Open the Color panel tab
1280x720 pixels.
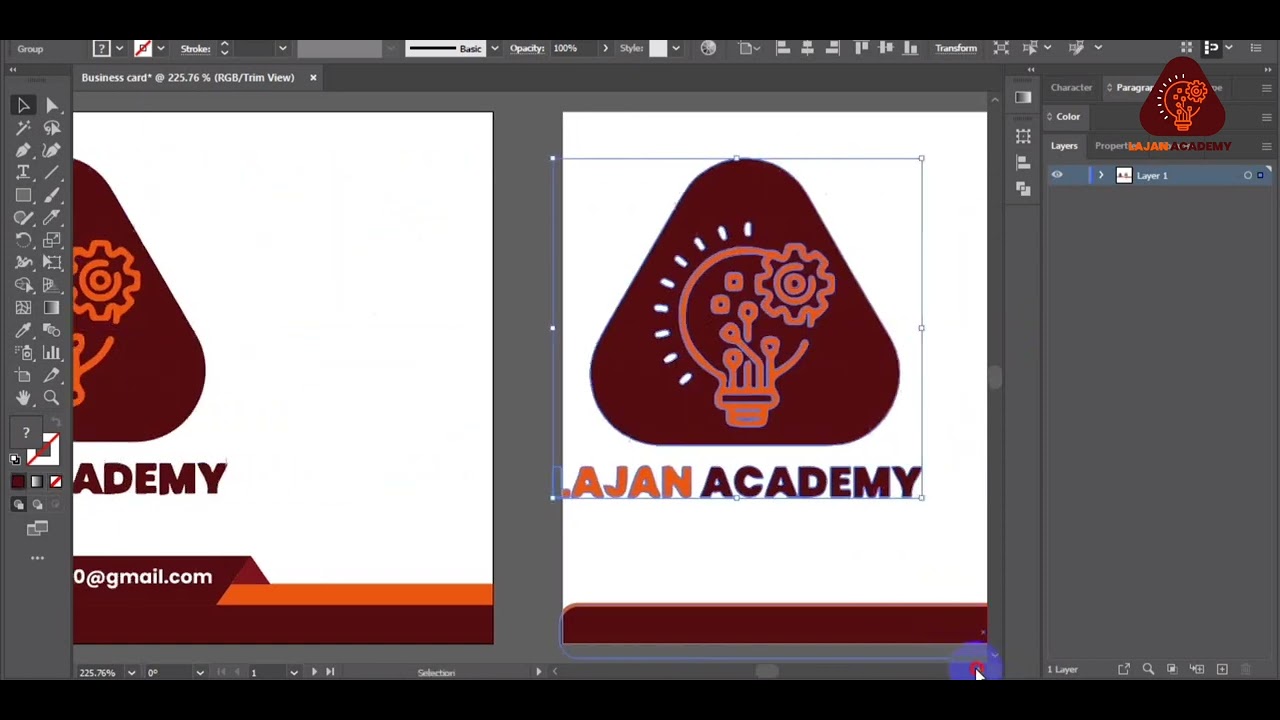pyautogui.click(x=1068, y=117)
